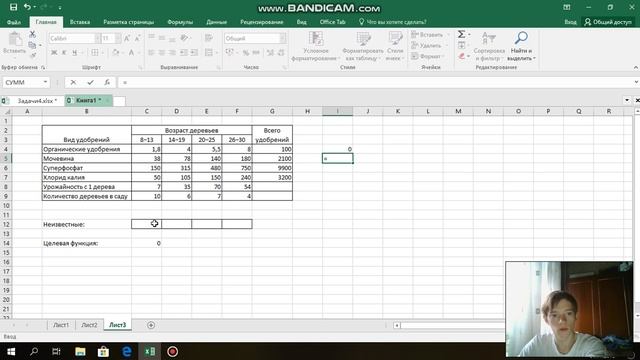Select cell C12 in Неизвестные row
The width and height of the screenshot is (640, 360).
147,224
